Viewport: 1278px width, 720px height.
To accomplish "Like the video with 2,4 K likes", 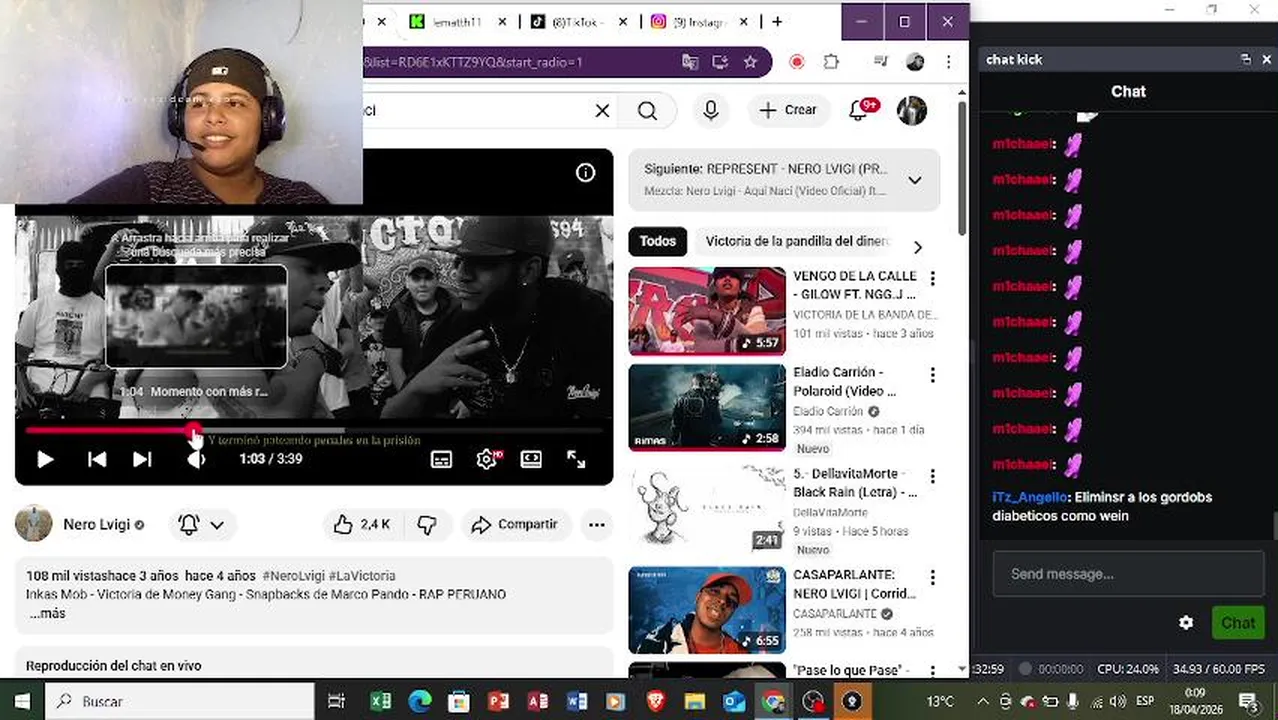I will (x=362, y=524).
